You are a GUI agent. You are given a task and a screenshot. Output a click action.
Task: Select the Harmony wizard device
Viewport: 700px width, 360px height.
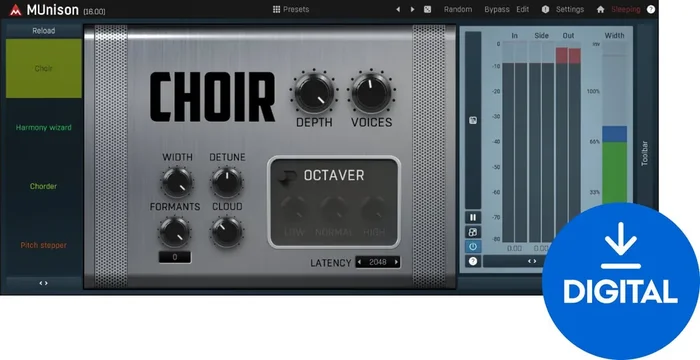click(x=43, y=127)
